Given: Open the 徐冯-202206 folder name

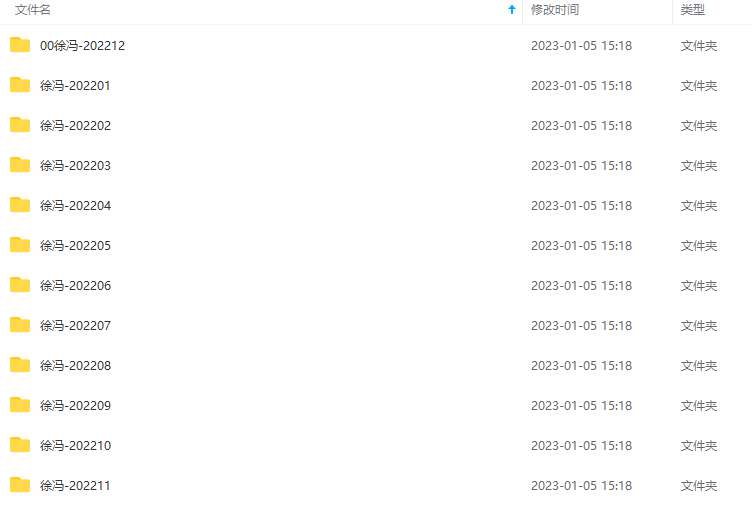Looking at the screenshot, I should (75, 286).
